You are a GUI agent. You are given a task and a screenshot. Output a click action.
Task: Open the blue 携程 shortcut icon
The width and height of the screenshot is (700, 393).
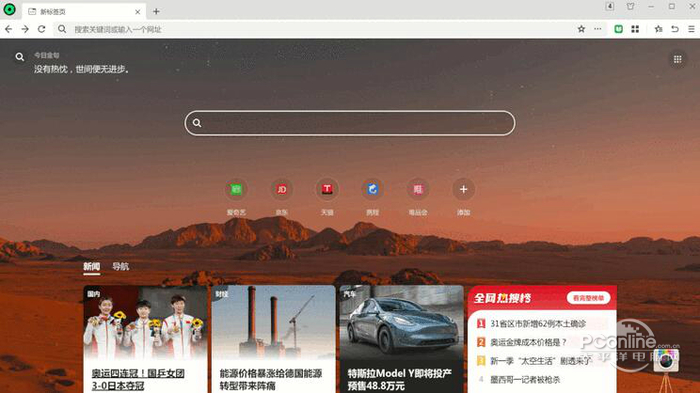[373, 189]
